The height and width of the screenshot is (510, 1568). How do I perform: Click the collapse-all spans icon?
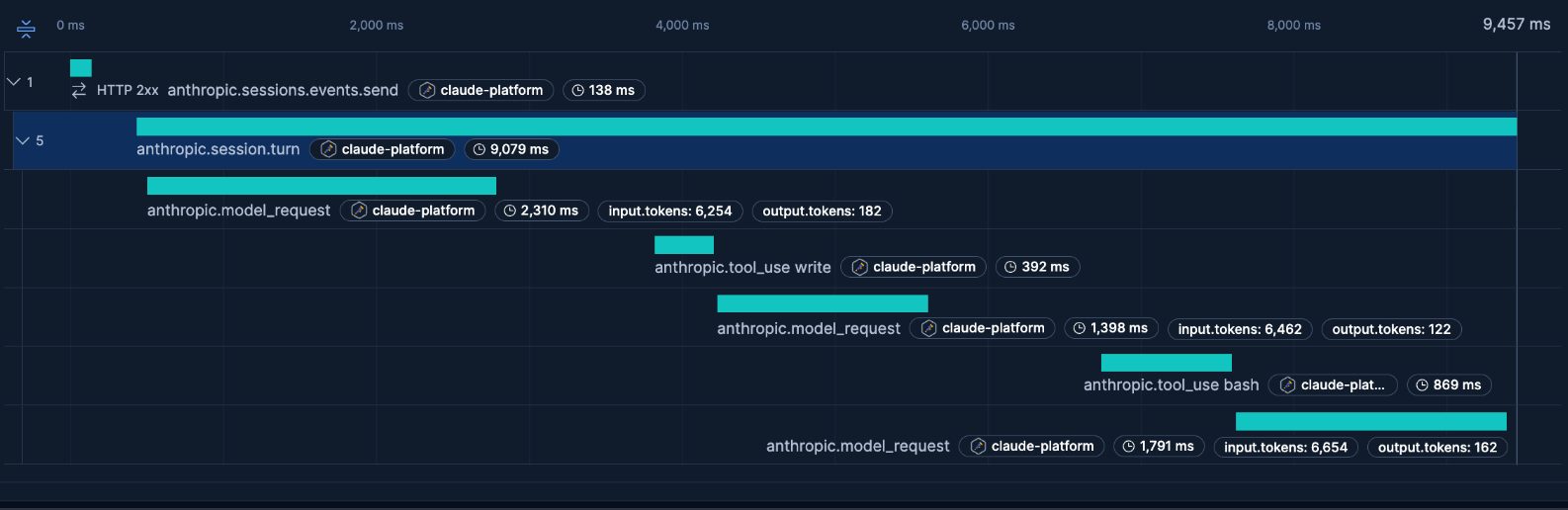pos(27,28)
